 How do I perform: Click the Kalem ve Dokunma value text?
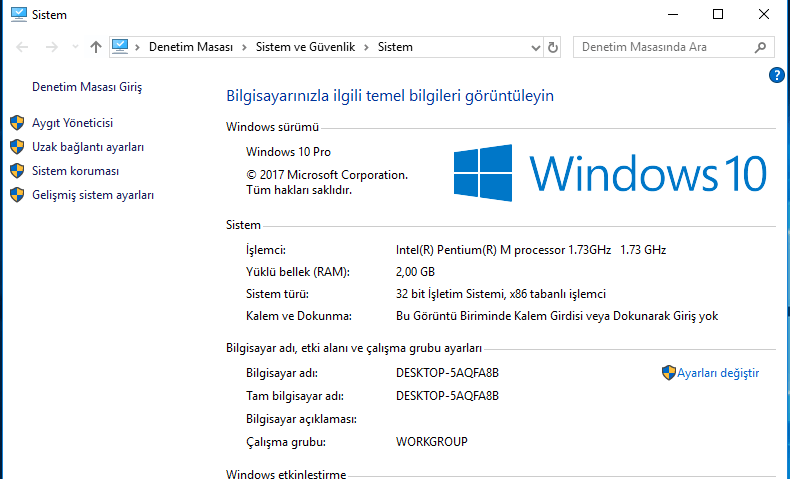tap(557, 316)
